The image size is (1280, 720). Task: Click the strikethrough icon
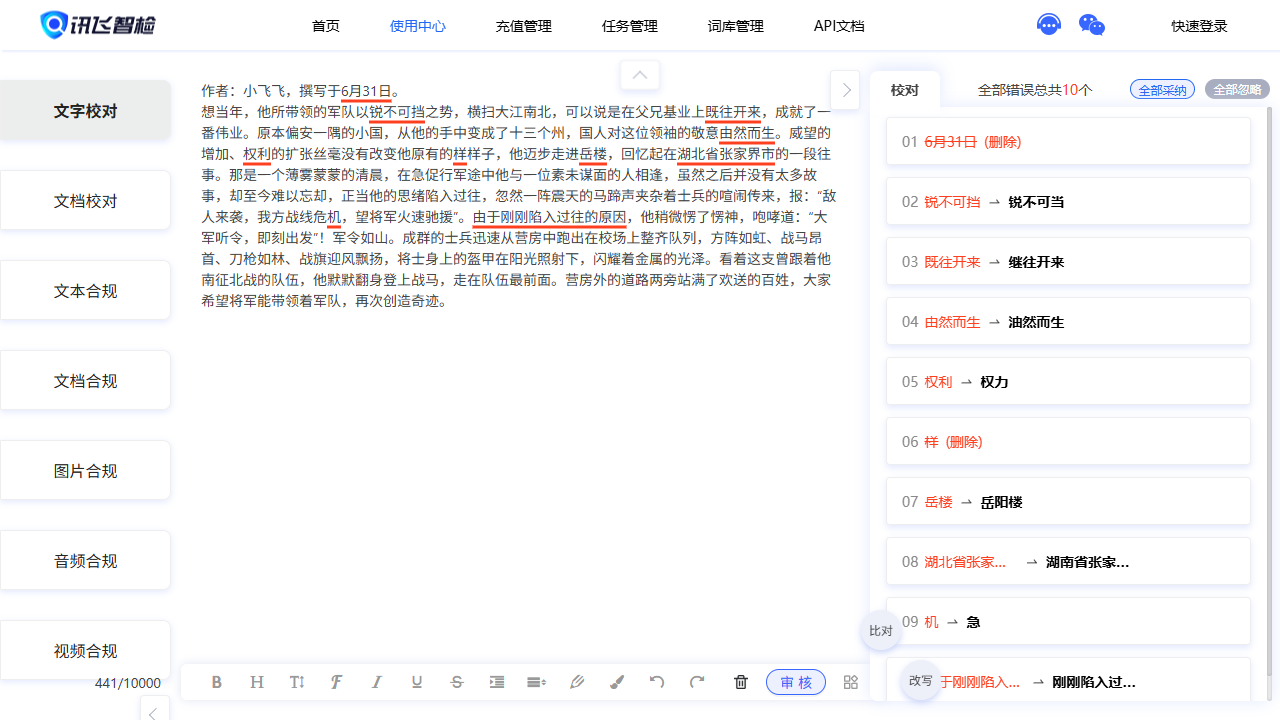pyautogui.click(x=457, y=682)
